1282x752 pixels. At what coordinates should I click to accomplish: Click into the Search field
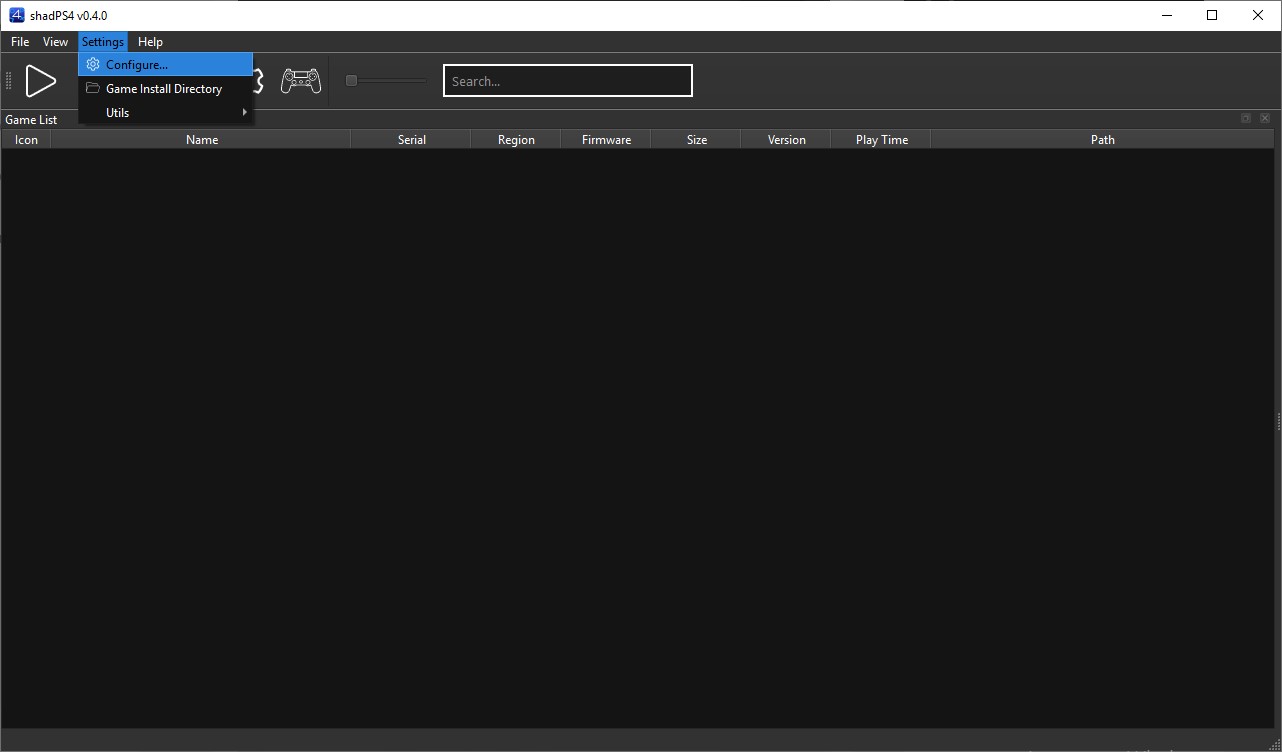[x=567, y=81]
